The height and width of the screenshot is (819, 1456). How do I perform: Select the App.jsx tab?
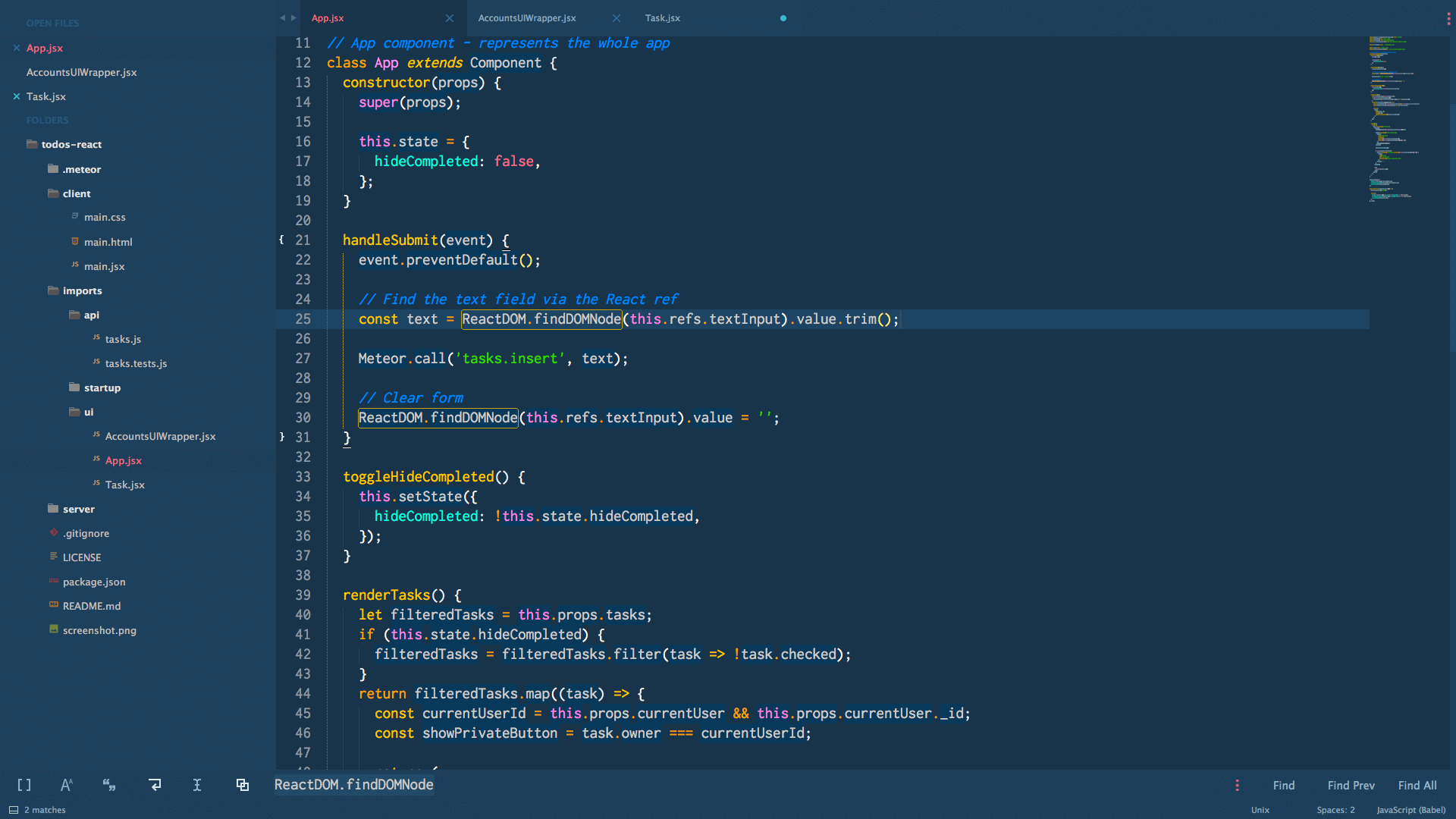[330, 17]
